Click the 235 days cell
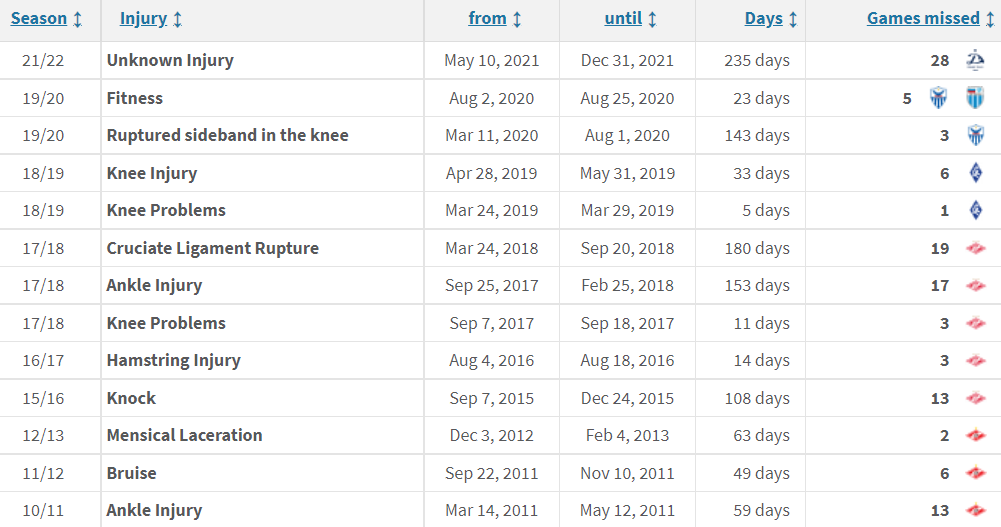Image resolution: width=1001 pixels, height=527 pixels. tap(756, 61)
